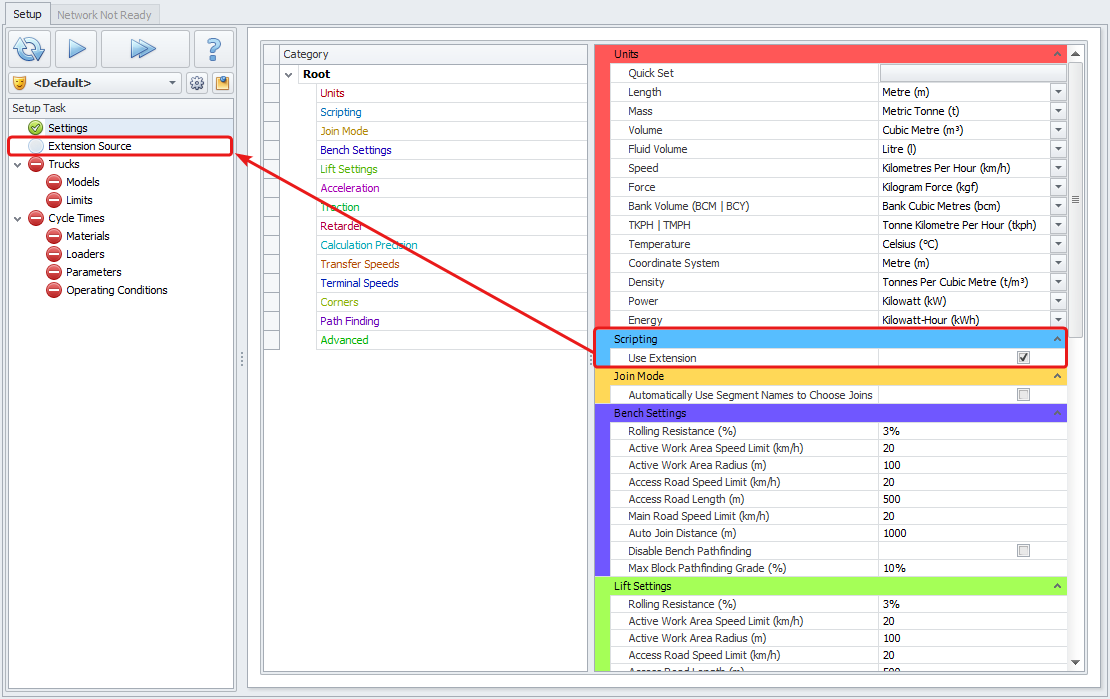Select the Scripting category

pos(341,112)
